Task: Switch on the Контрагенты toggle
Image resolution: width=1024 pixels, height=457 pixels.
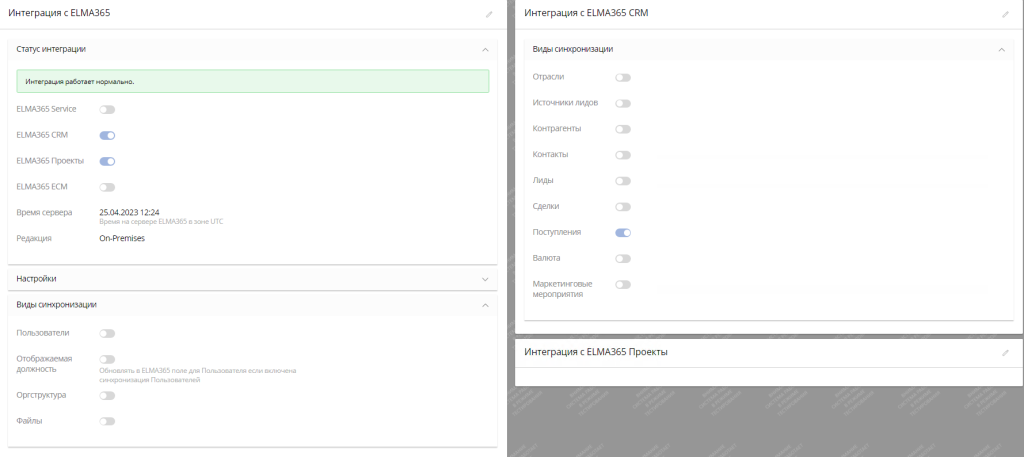Action: click(623, 129)
